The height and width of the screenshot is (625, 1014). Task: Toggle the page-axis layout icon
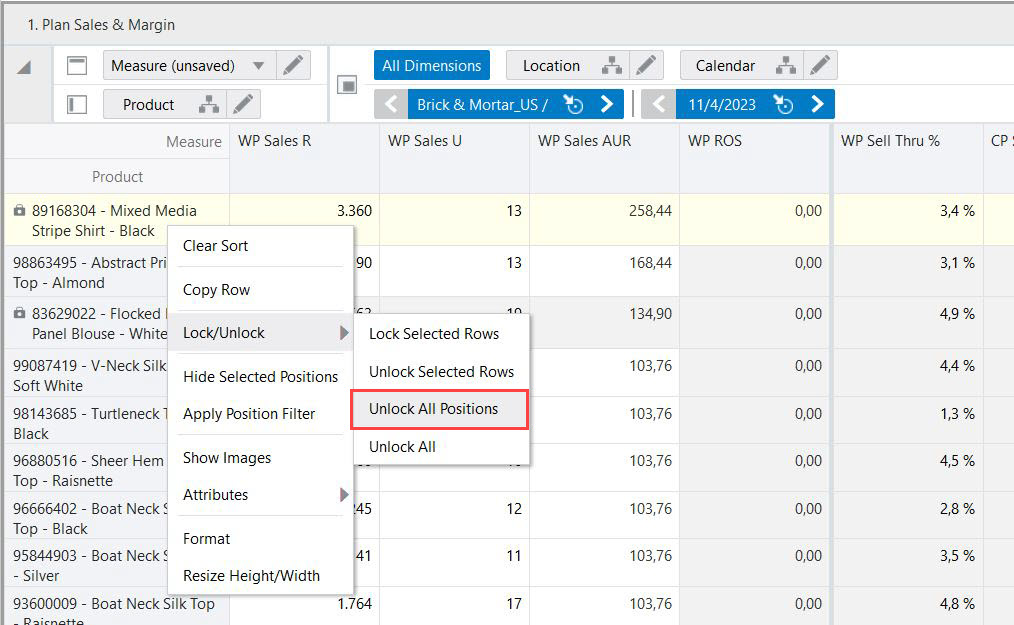(x=347, y=86)
